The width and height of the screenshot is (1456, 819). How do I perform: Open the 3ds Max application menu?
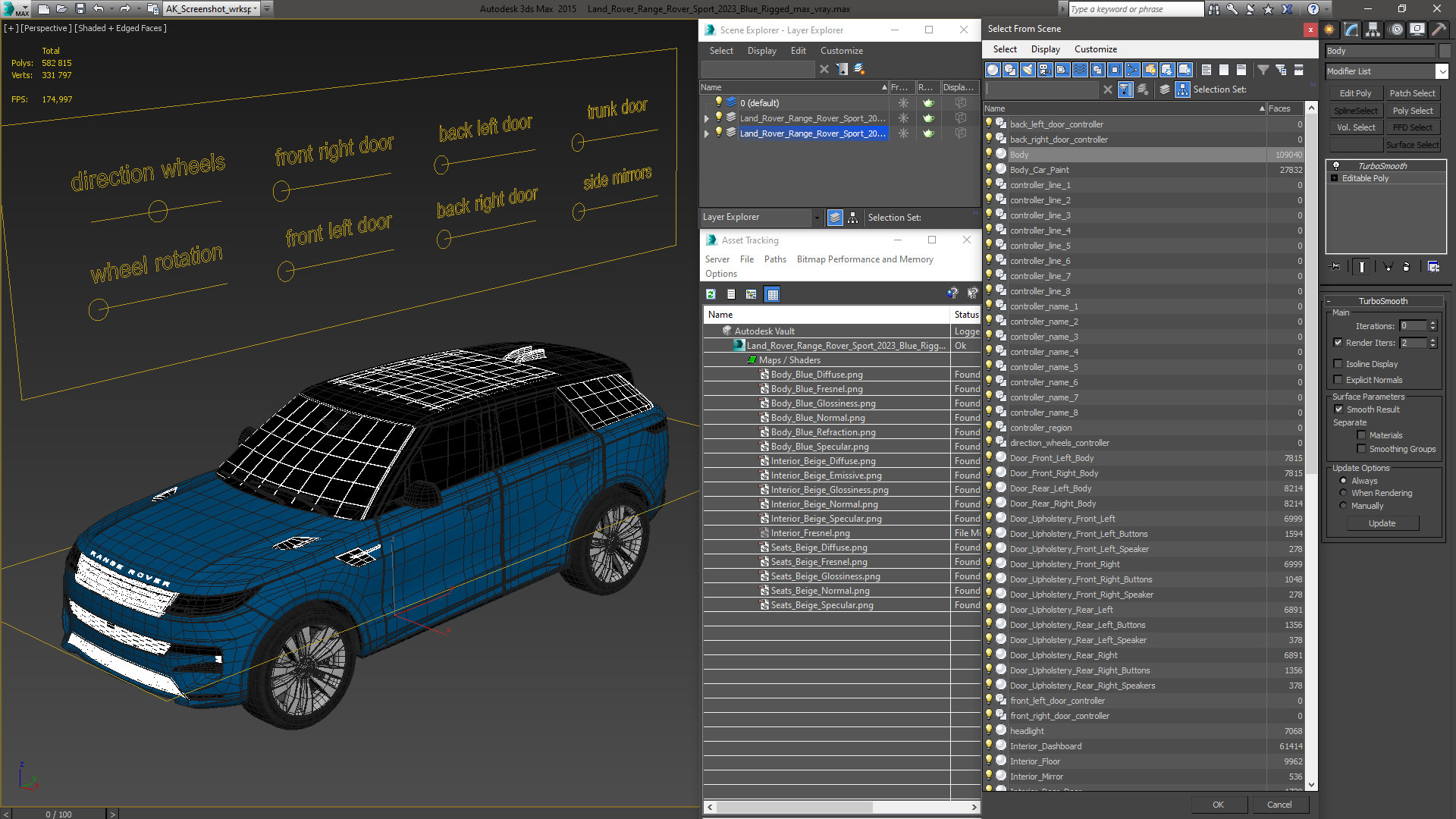tap(15, 9)
